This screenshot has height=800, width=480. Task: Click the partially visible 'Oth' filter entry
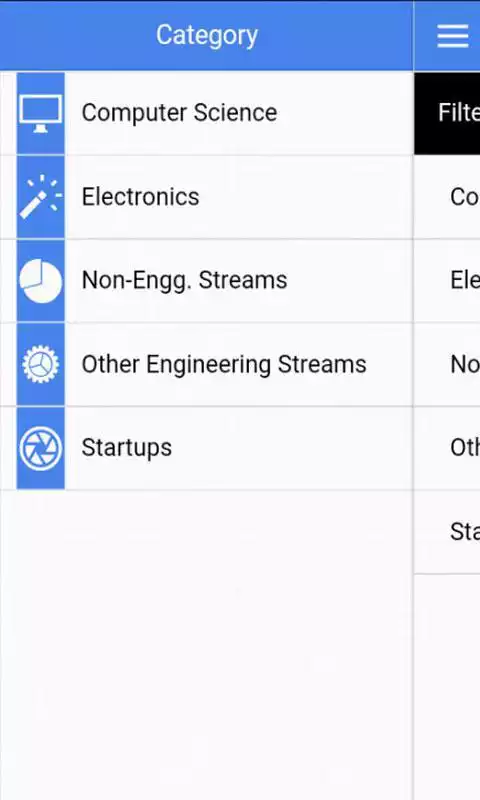(x=447, y=448)
